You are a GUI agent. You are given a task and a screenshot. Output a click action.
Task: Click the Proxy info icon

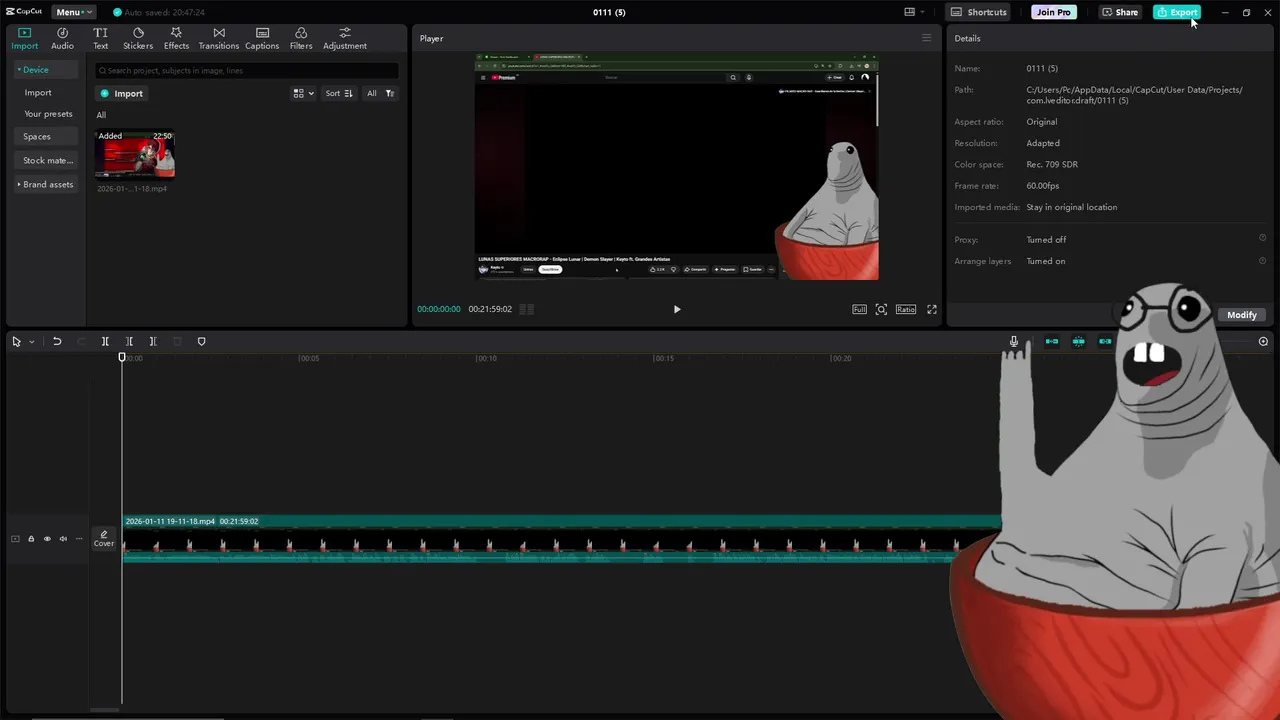click(x=1262, y=238)
